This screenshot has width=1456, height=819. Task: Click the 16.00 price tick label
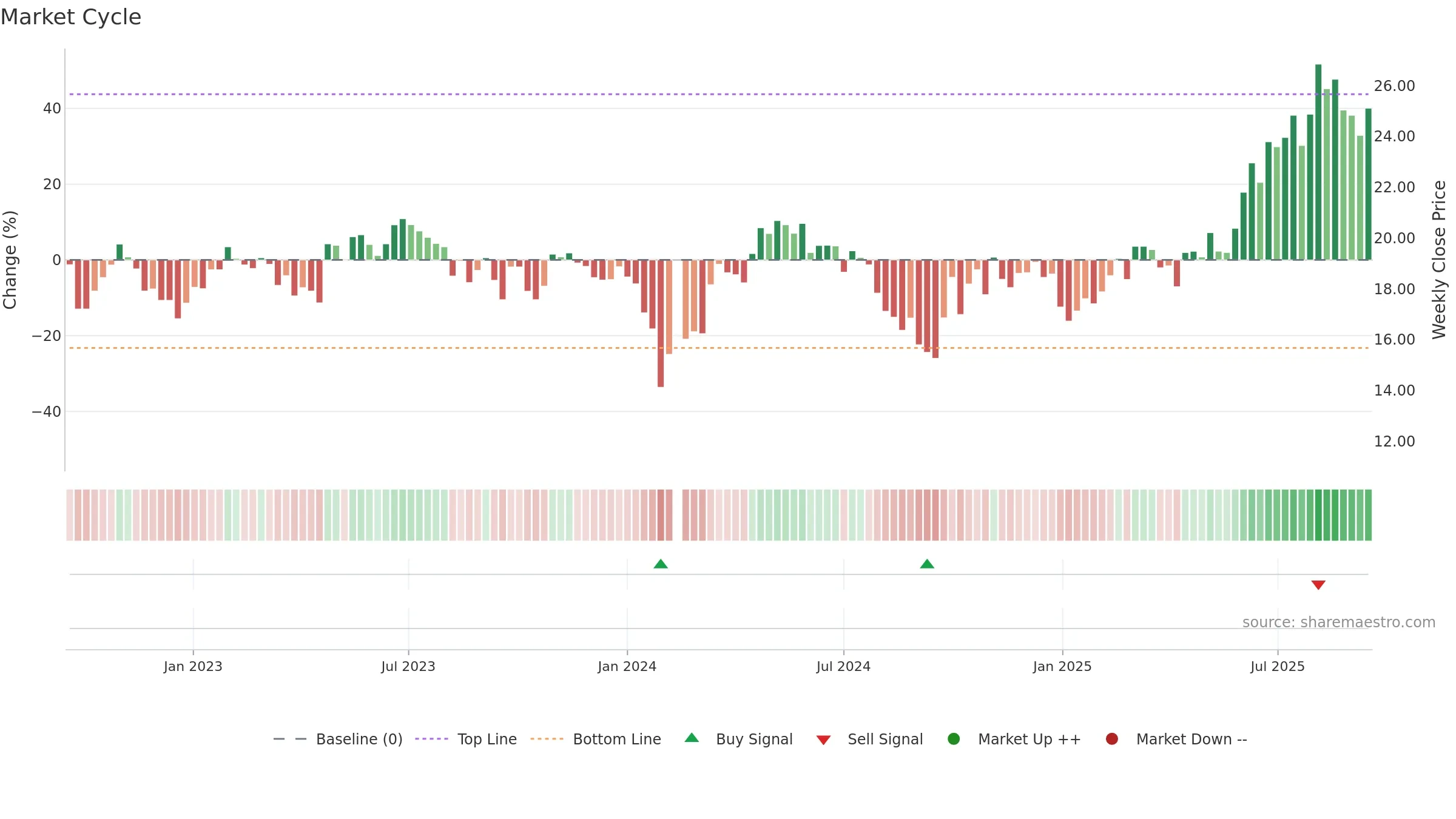click(1395, 339)
